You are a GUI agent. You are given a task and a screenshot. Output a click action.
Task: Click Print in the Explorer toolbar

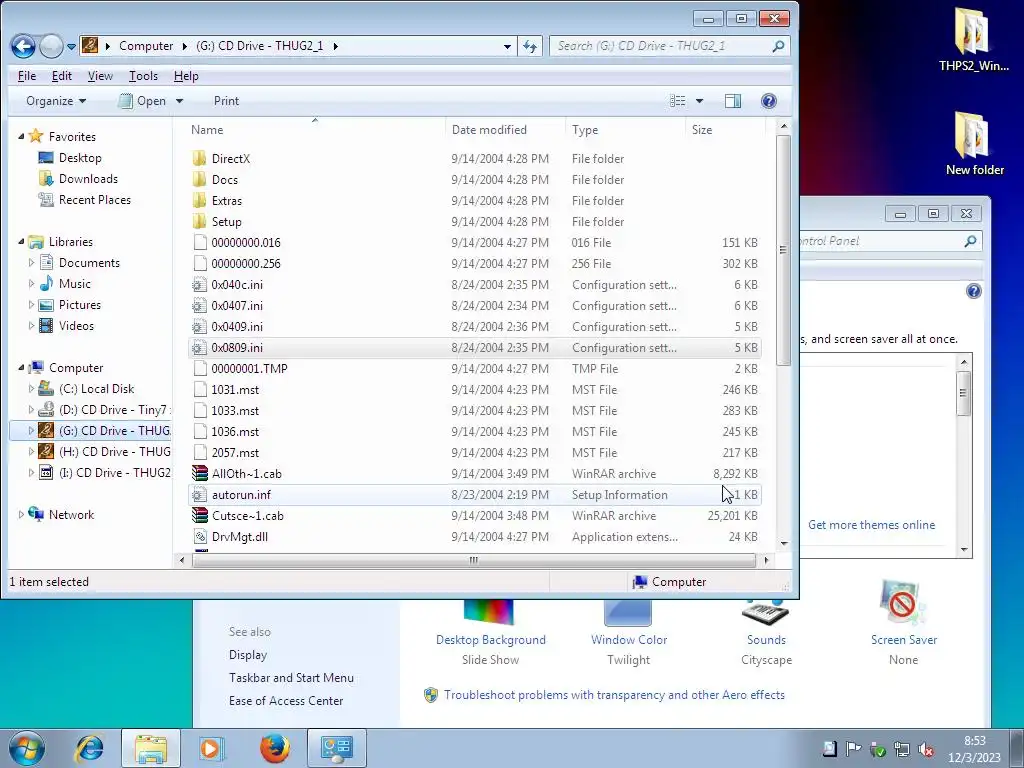(x=226, y=101)
